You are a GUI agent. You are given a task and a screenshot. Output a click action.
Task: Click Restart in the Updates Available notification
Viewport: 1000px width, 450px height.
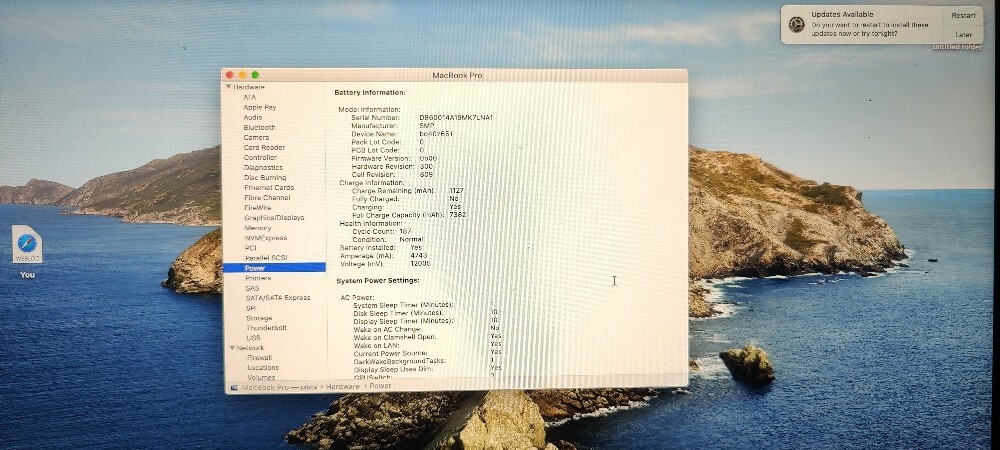coord(963,15)
